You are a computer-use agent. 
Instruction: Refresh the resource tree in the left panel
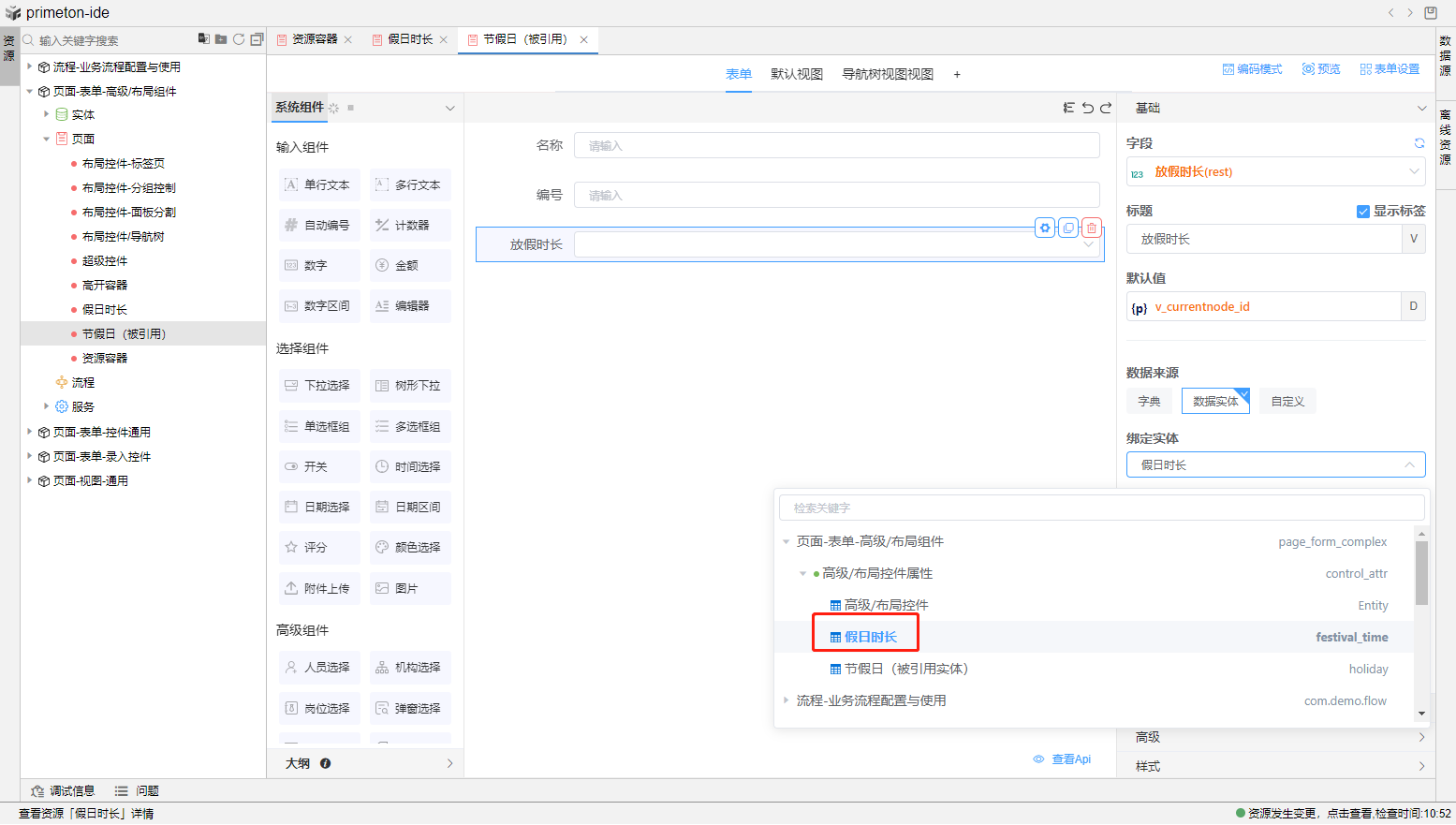pos(239,39)
